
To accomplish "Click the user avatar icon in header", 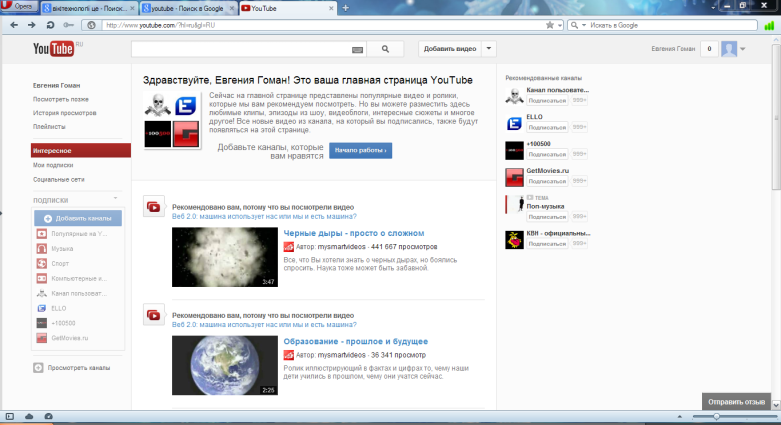I will click(729, 49).
